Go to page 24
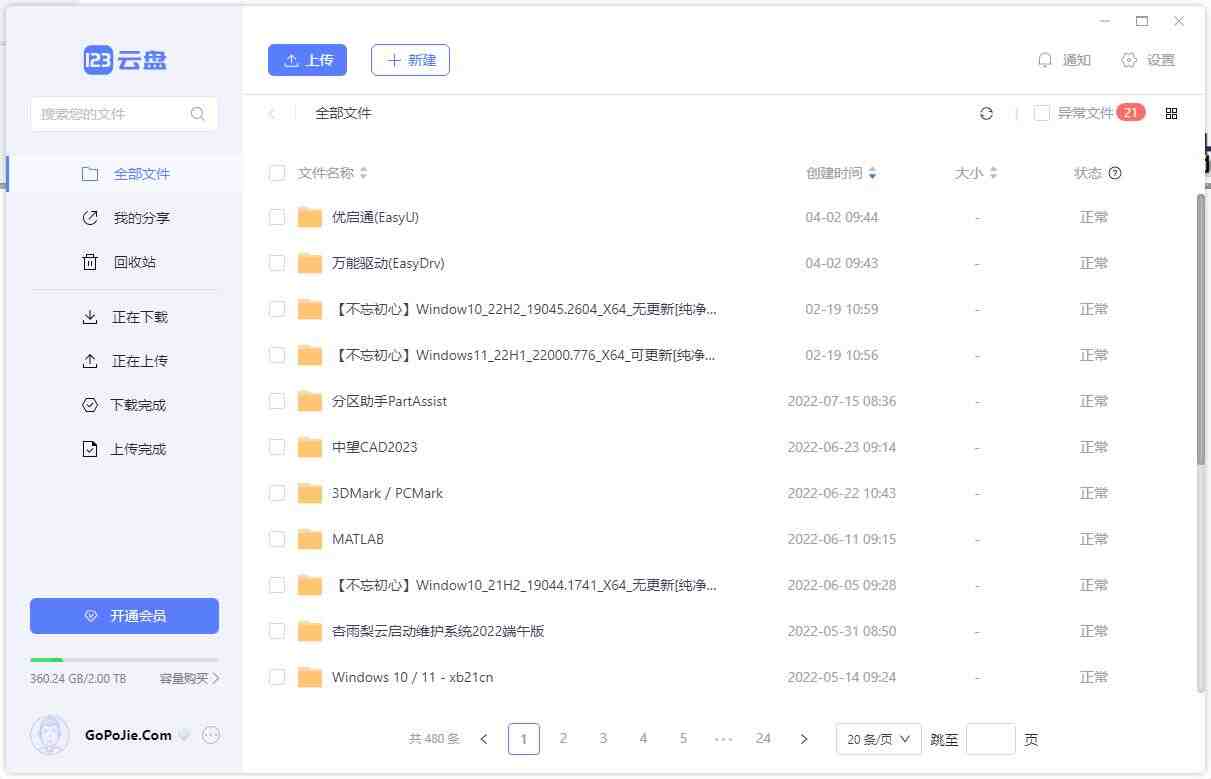1211x779 pixels. tap(763, 739)
